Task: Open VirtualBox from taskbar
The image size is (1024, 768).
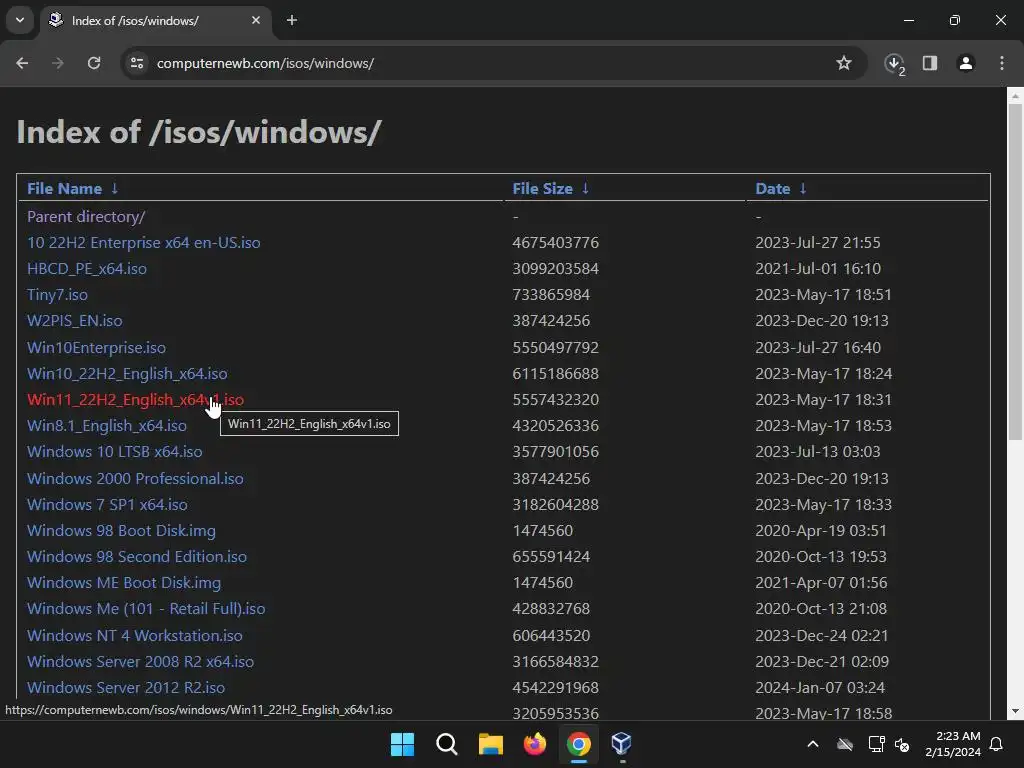Action: coord(622,744)
